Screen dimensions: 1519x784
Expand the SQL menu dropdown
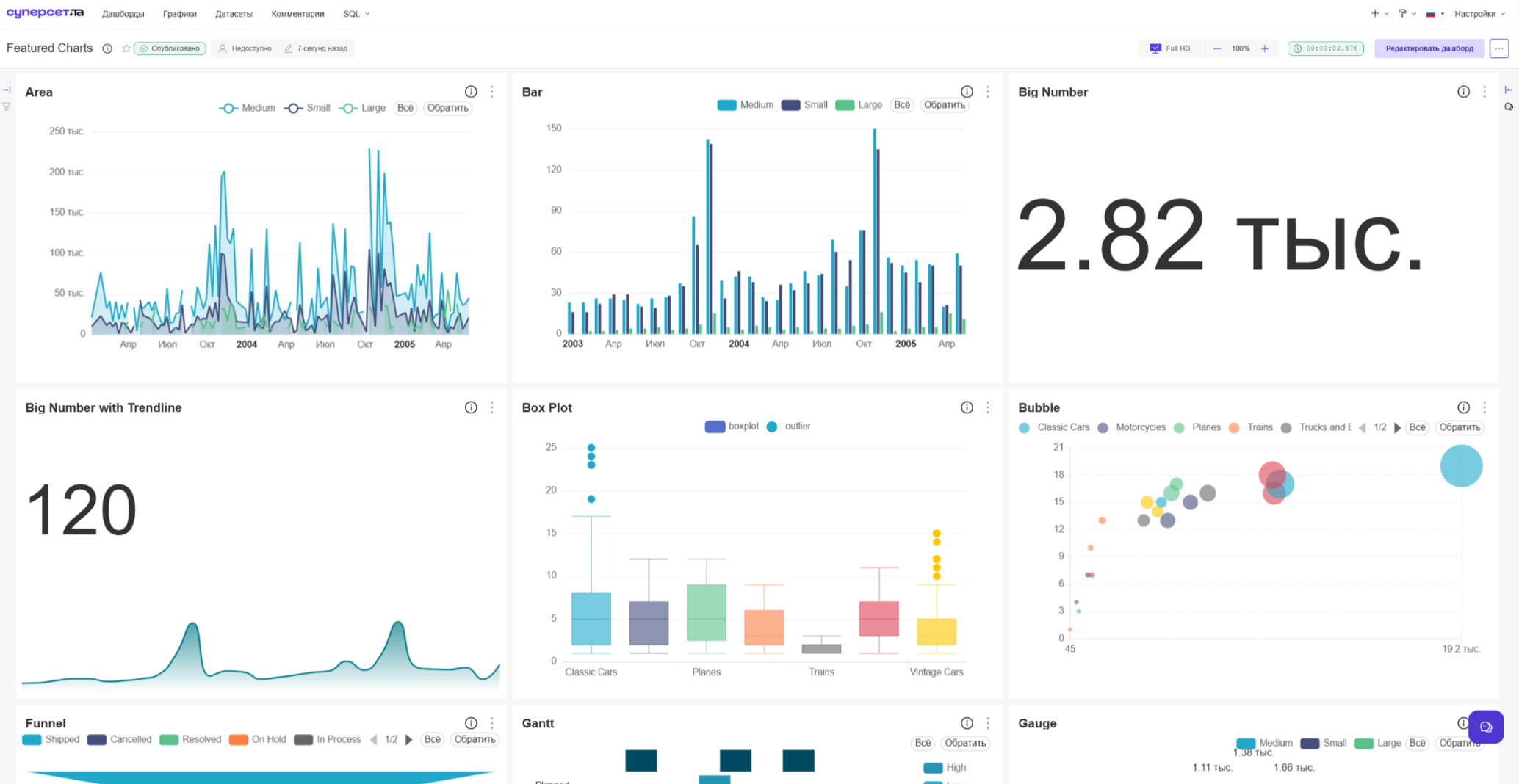[356, 14]
